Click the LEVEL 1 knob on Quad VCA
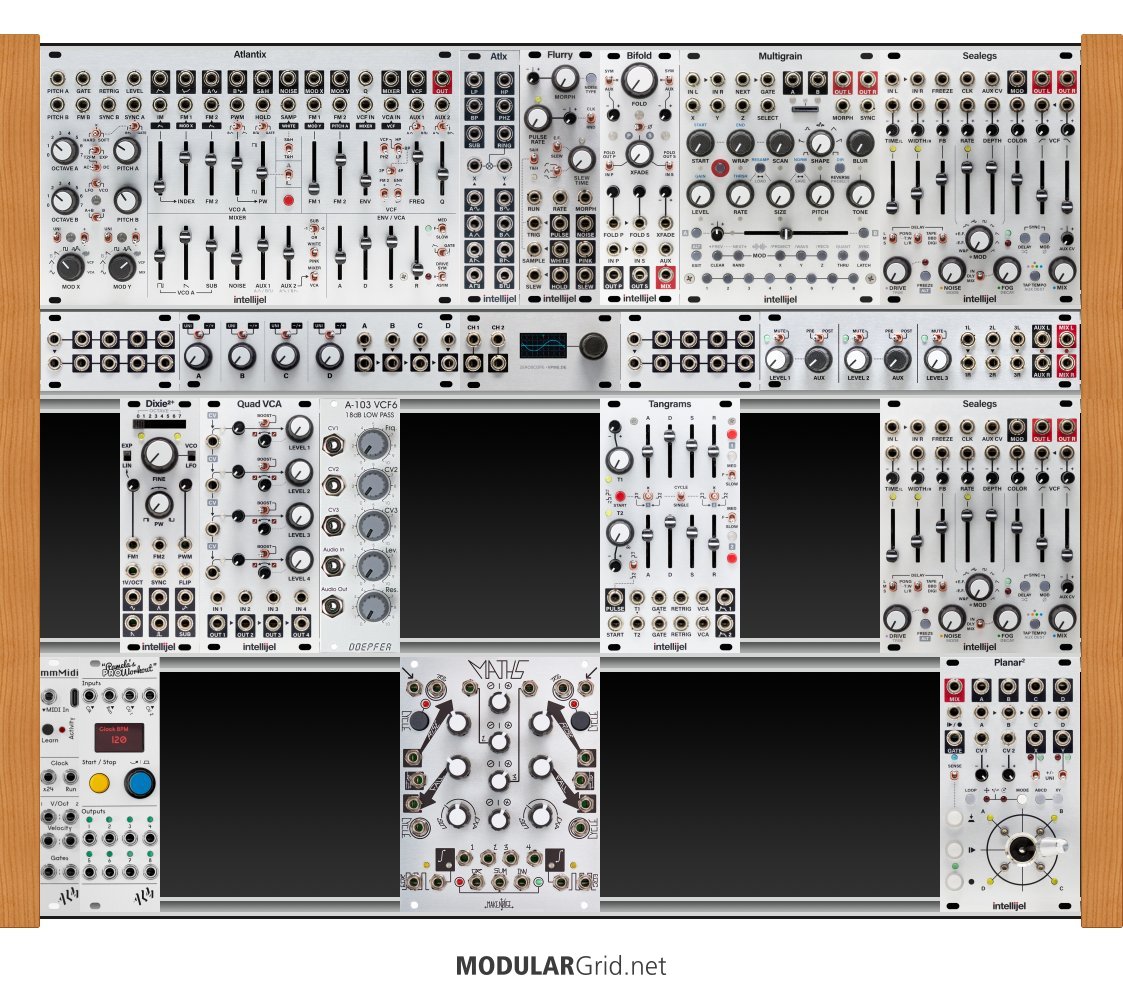Image resolution: width=1123 pixels, height=987 pixels. tap(299, 430)
